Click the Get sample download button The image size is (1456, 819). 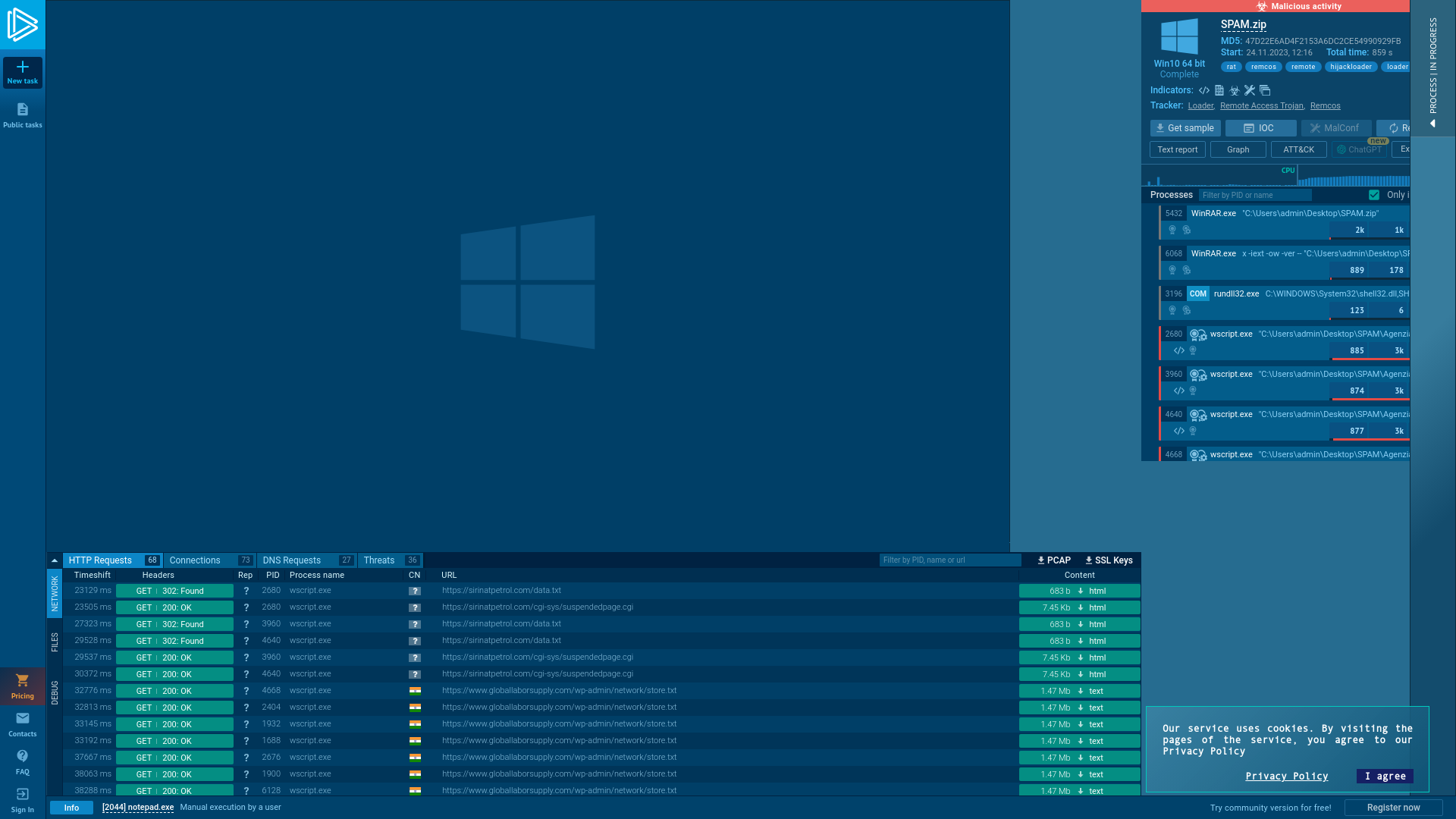[x=1185, y=128]
